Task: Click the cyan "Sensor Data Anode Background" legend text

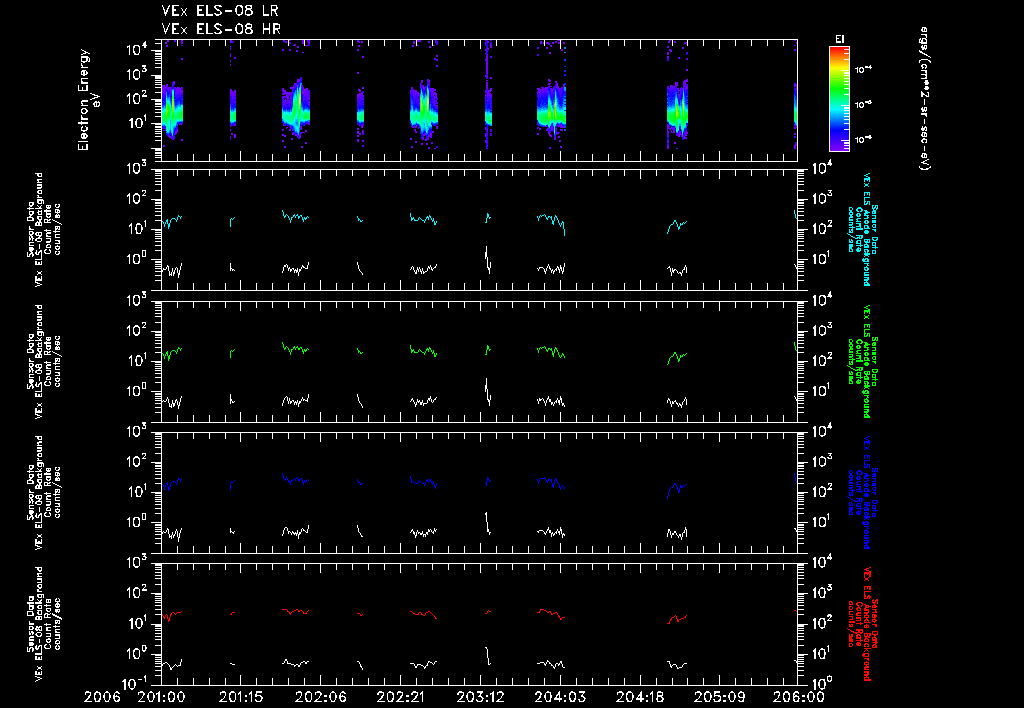Action: [x=863, y=229]
